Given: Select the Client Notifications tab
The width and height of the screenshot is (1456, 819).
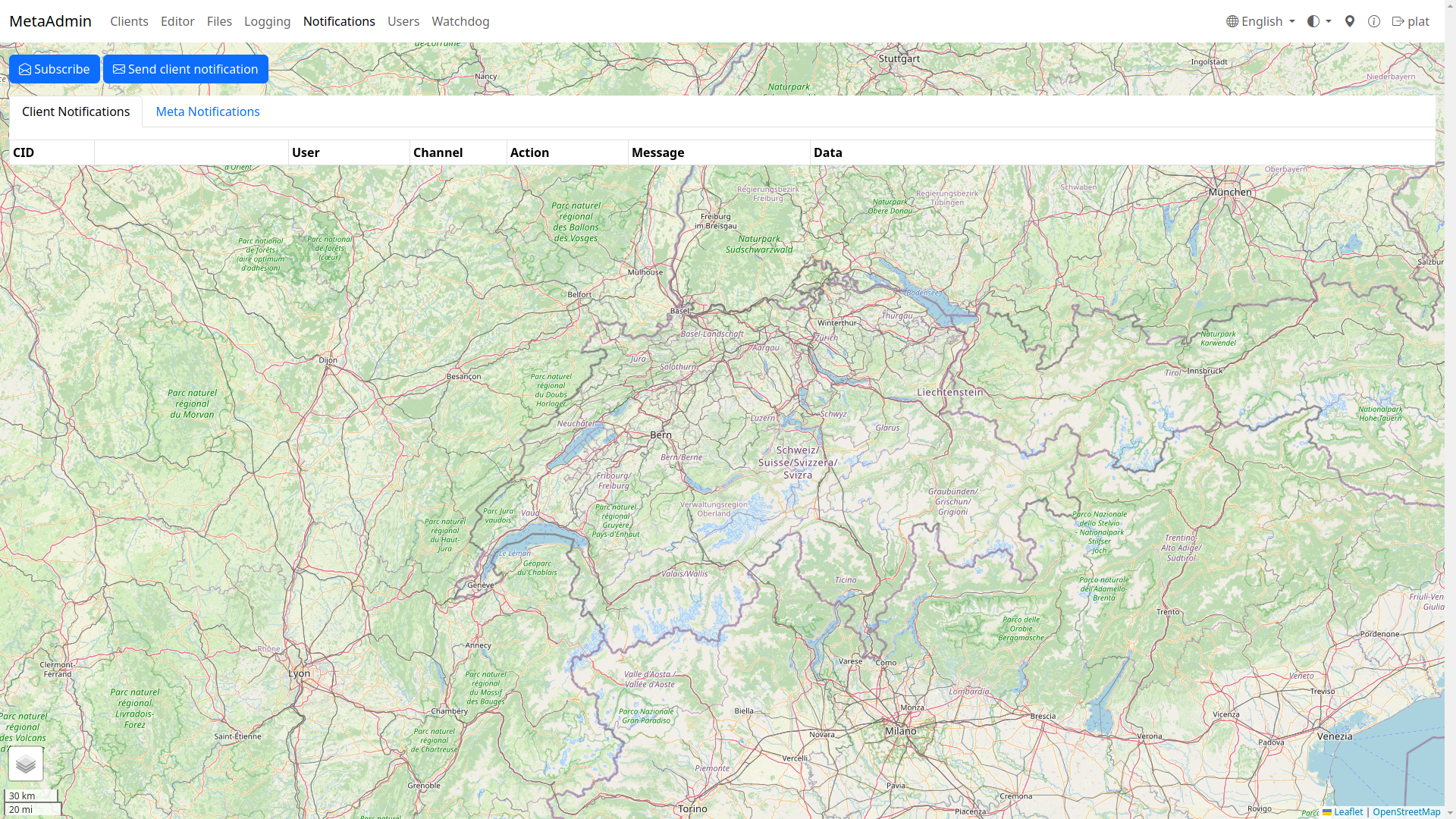Looking at the screenshot, I should click(76, 111).
